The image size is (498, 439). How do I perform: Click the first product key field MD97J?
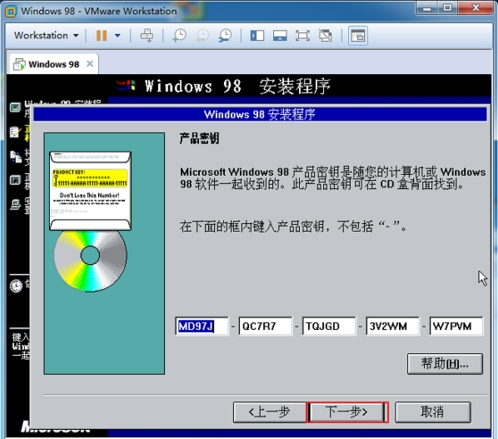(x=202, y=326)
